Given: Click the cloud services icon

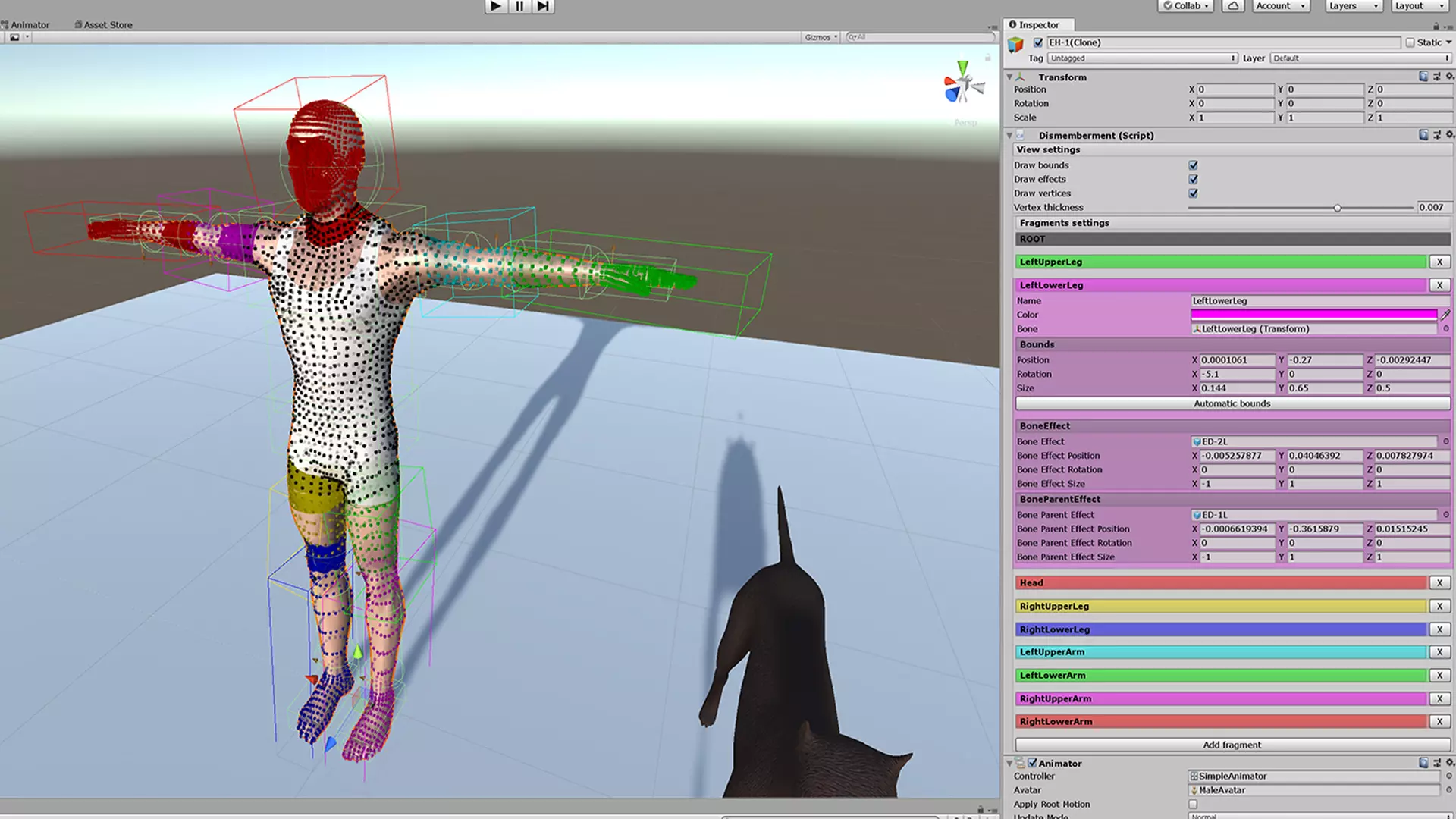Looking at the screenshot, I should [1233, 6].
